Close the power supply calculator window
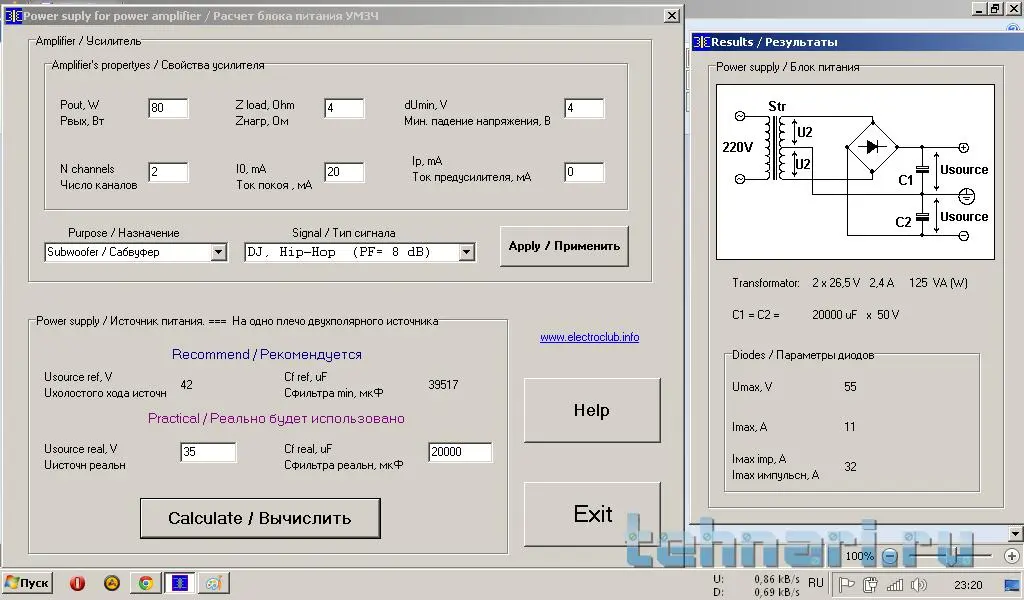The width and height of the screenshot is (1024, 600). coord(671,16)
